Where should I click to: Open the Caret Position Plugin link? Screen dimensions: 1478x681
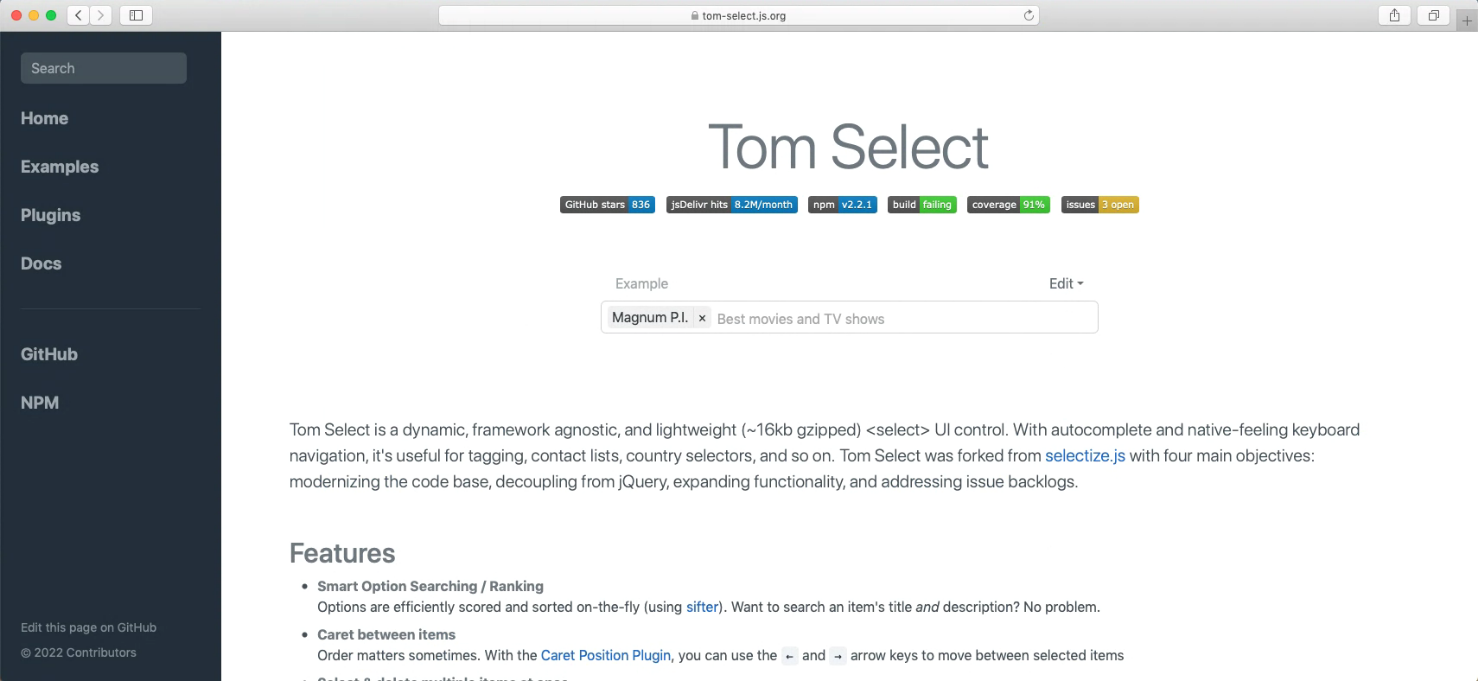click(605, 655)
